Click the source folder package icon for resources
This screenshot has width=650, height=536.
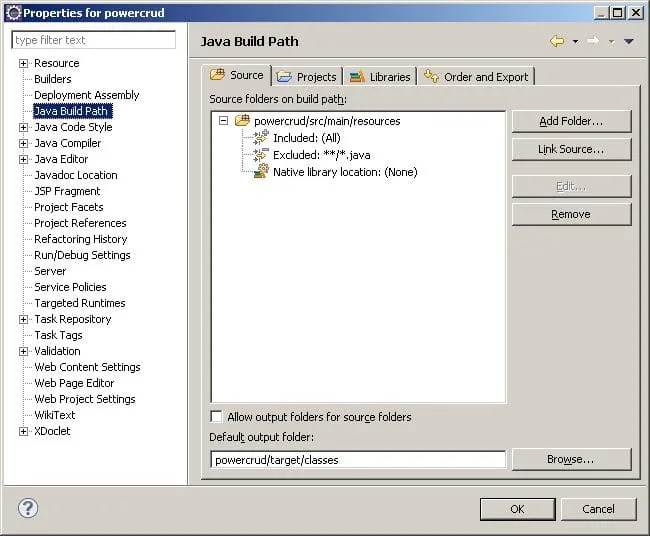(x=243, y=120)
